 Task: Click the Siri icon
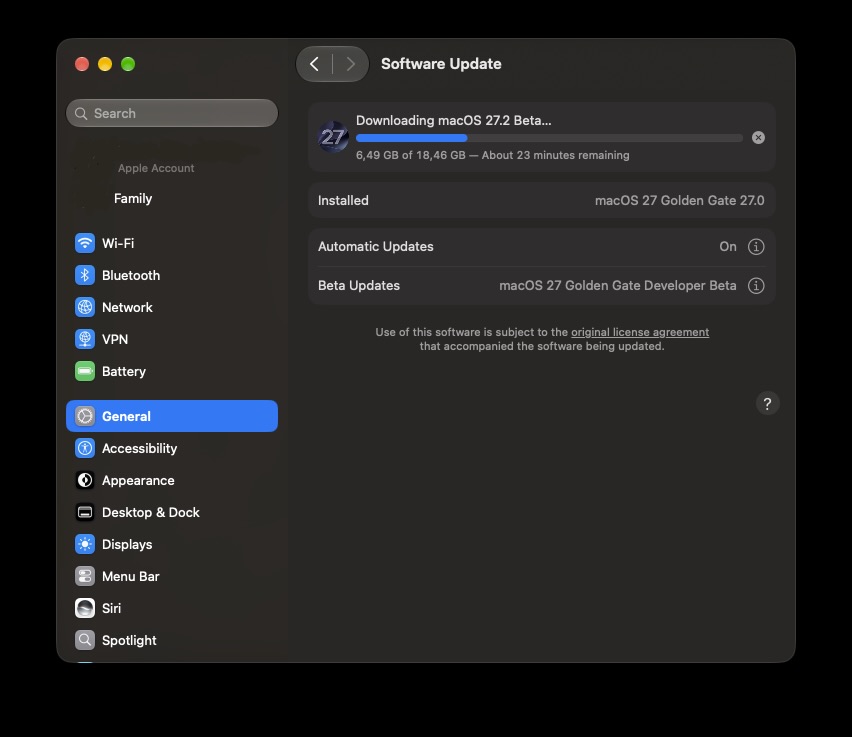pyautogui.click(x=85, y=608)
